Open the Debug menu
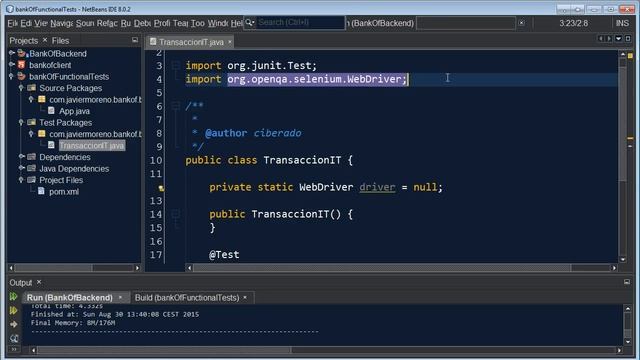 pos(142,23)
